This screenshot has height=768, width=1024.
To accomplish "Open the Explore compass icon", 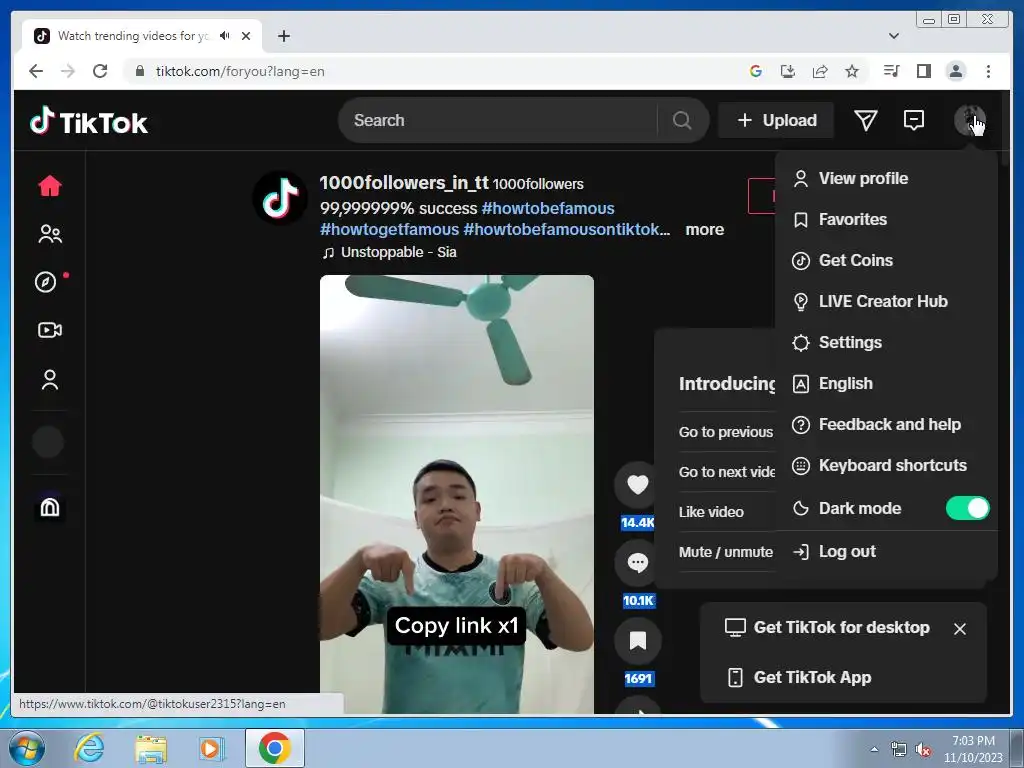I will tap(46, 282).
